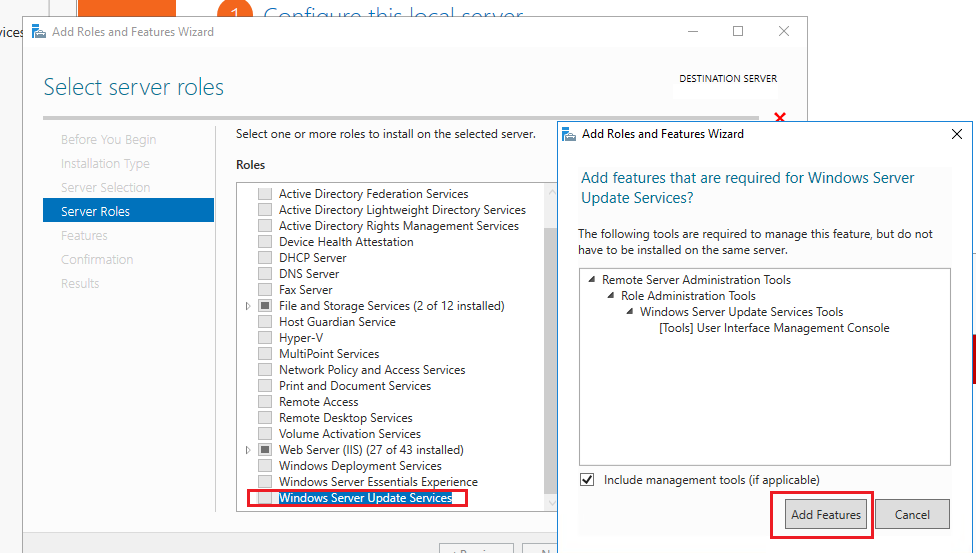Image resolution: width=976 pixels, height=553 pixels.
Task: Toggle Web Server (IIS) checkbox
Action: pos(265,450)
